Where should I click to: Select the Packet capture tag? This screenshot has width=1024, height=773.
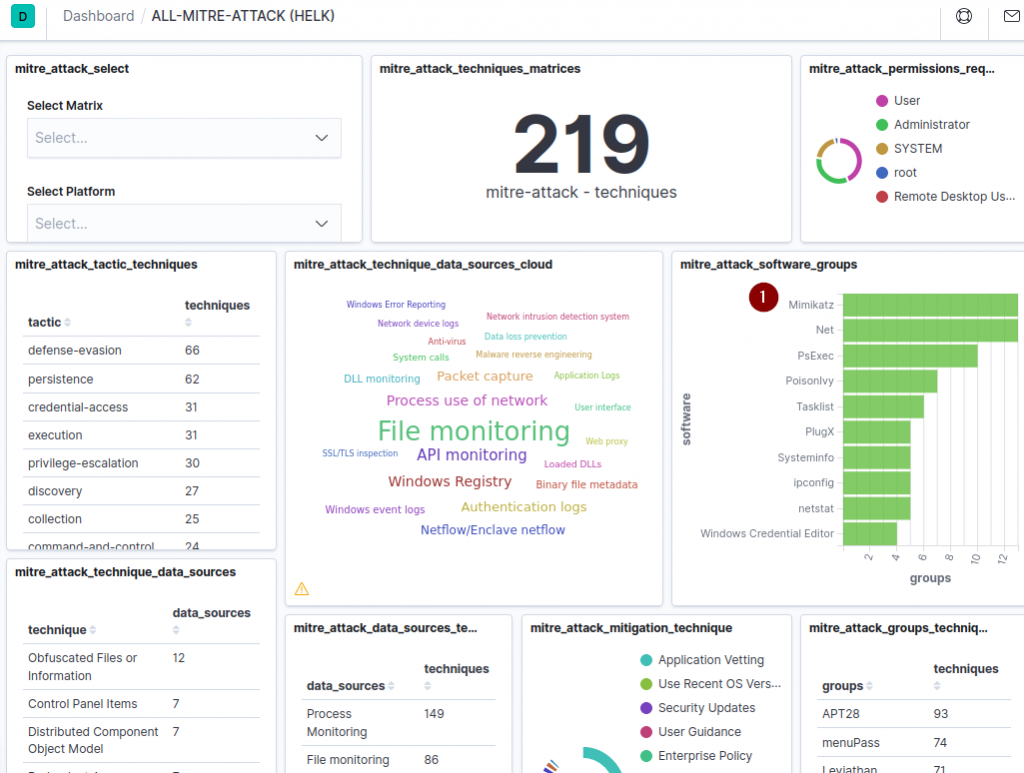(485, 376)
